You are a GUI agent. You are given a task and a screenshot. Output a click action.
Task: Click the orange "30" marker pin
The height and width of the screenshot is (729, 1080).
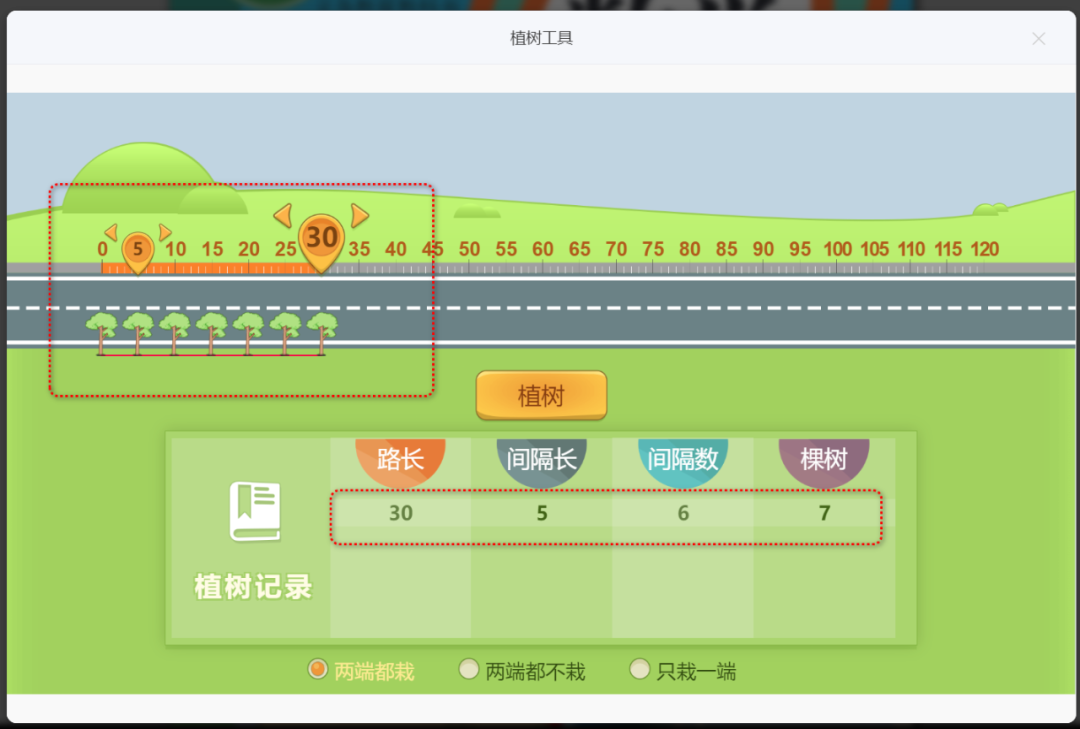point(321,237)
